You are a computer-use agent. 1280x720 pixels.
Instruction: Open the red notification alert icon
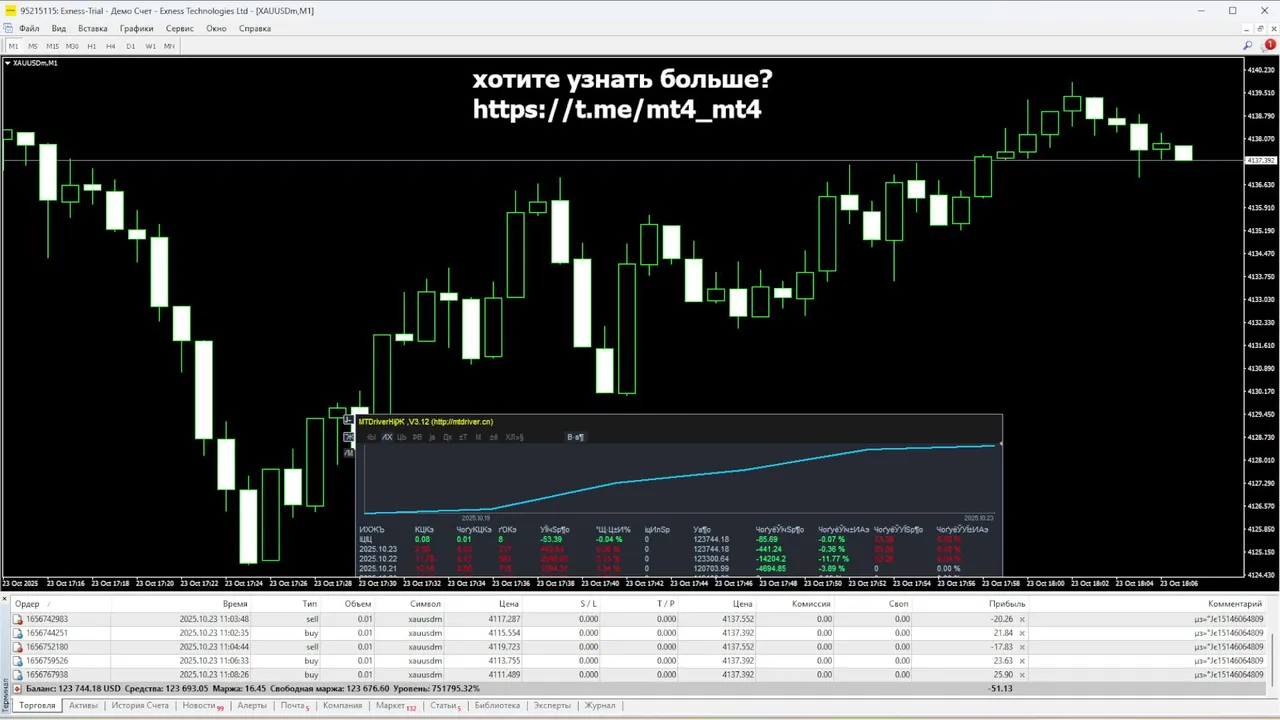tap(1270, 45)
